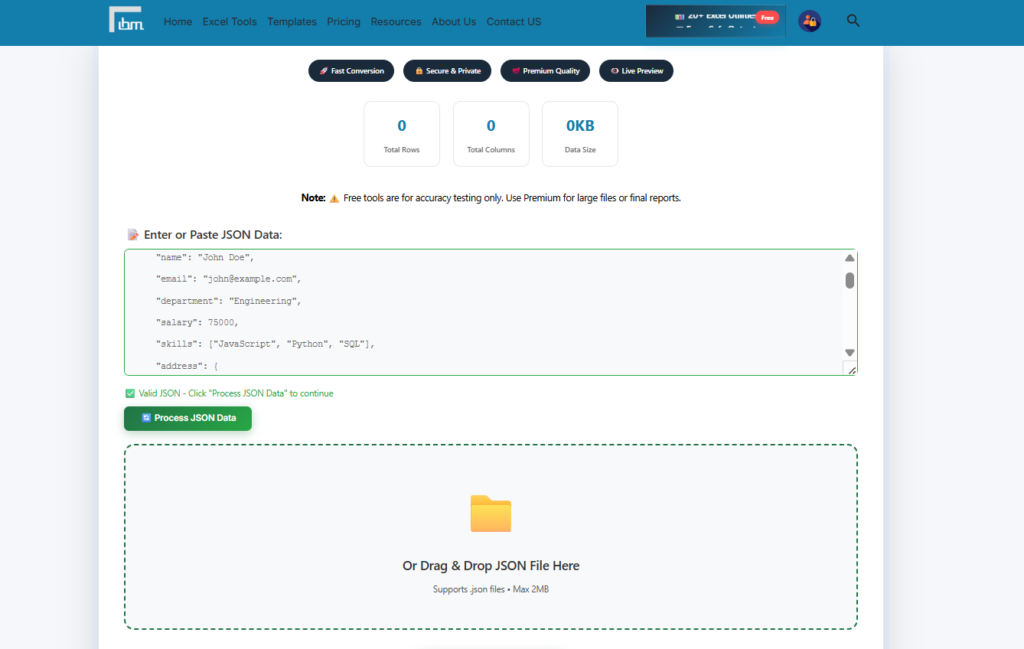Click the textarea scrollbar down arrow

point(849,353)
